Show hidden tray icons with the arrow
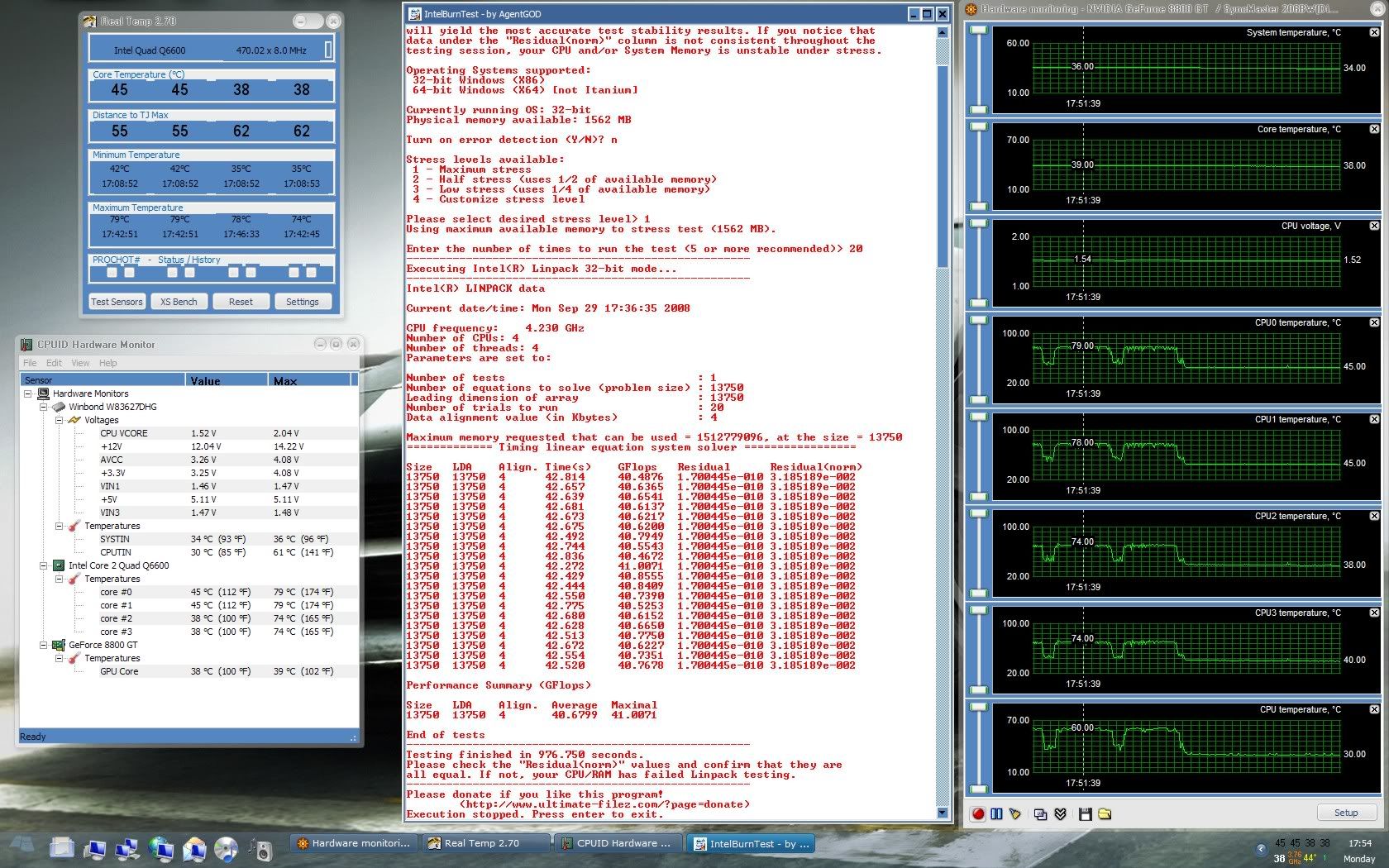1389x868 pixels. tap(1261, 849)
